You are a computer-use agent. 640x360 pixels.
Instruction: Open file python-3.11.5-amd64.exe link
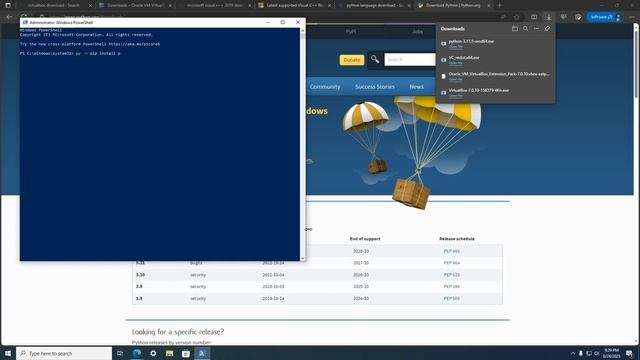tap(456, 47)
